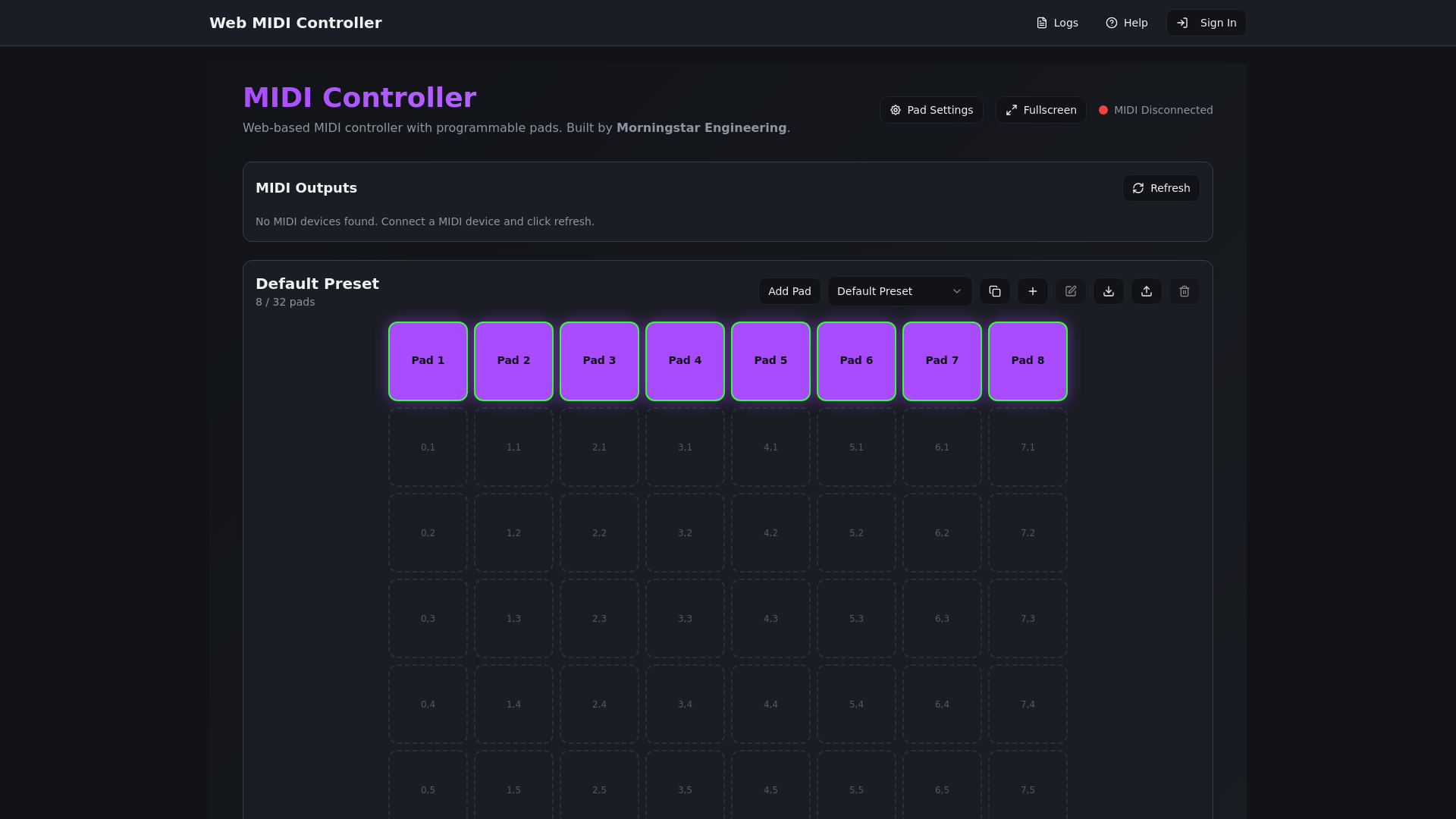This screenshot has height=819, width=1456.
Task: Select the empty grid slot 2,2
Action: (x=599, y=533)
